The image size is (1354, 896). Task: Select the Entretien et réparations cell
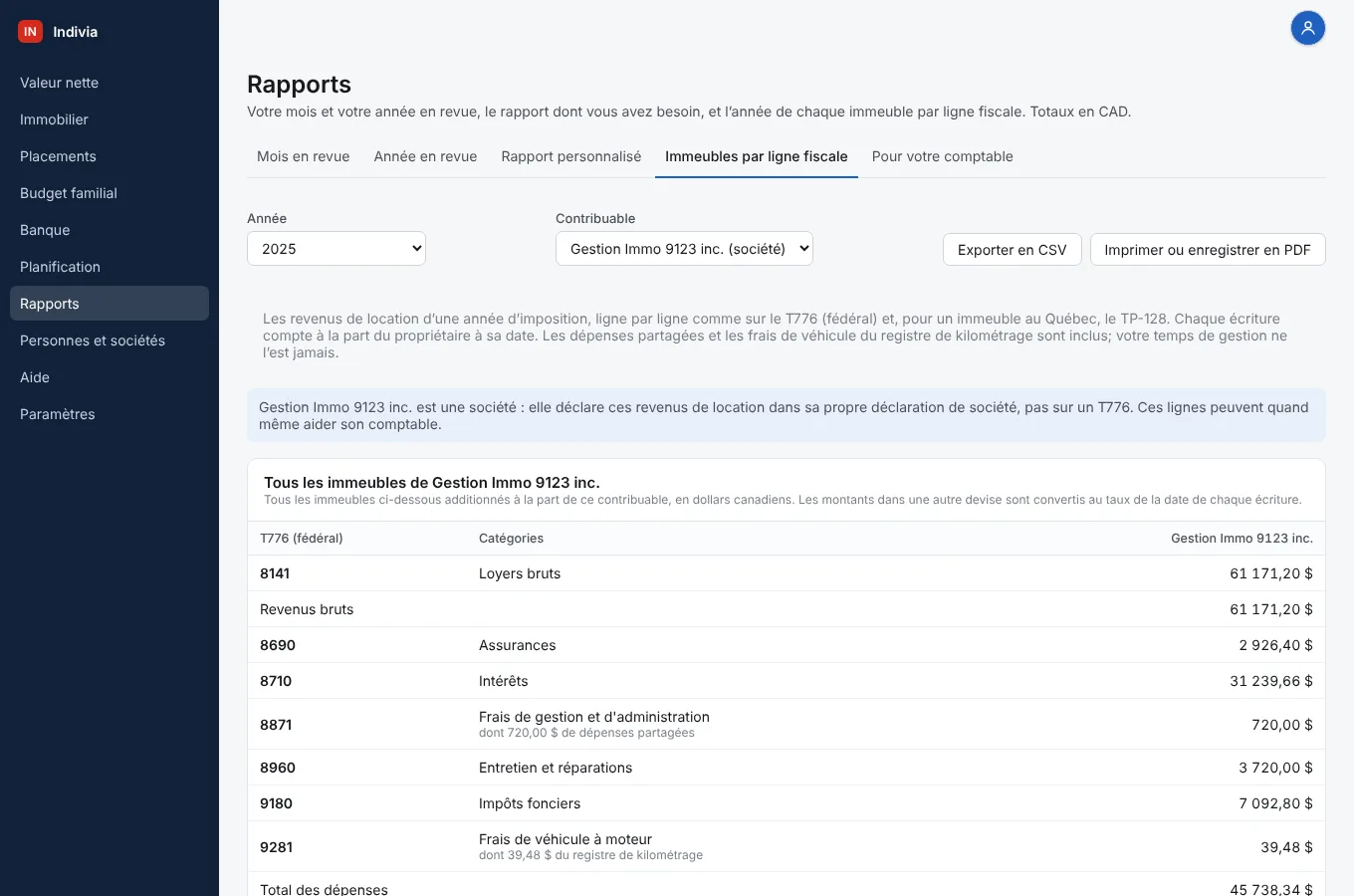[556, 768]
